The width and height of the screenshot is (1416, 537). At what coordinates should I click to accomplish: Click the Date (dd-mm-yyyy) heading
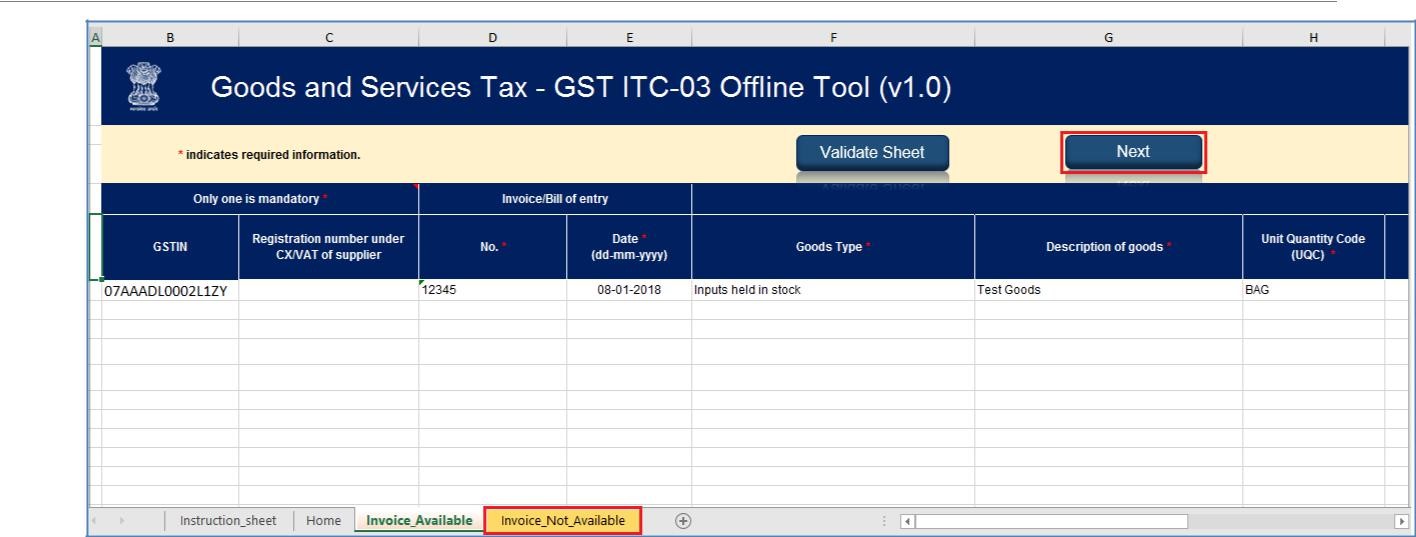pyautogui.click(x=628, y=247)
